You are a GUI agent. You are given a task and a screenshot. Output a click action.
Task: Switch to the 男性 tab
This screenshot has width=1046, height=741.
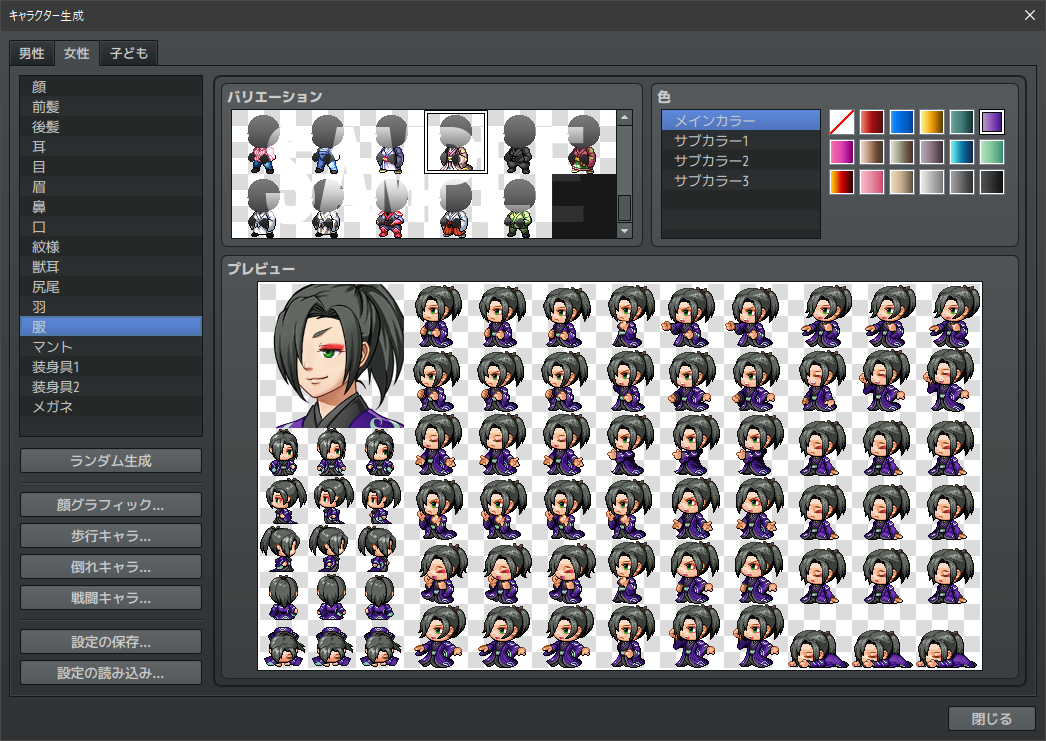click(x=32, y=53)
